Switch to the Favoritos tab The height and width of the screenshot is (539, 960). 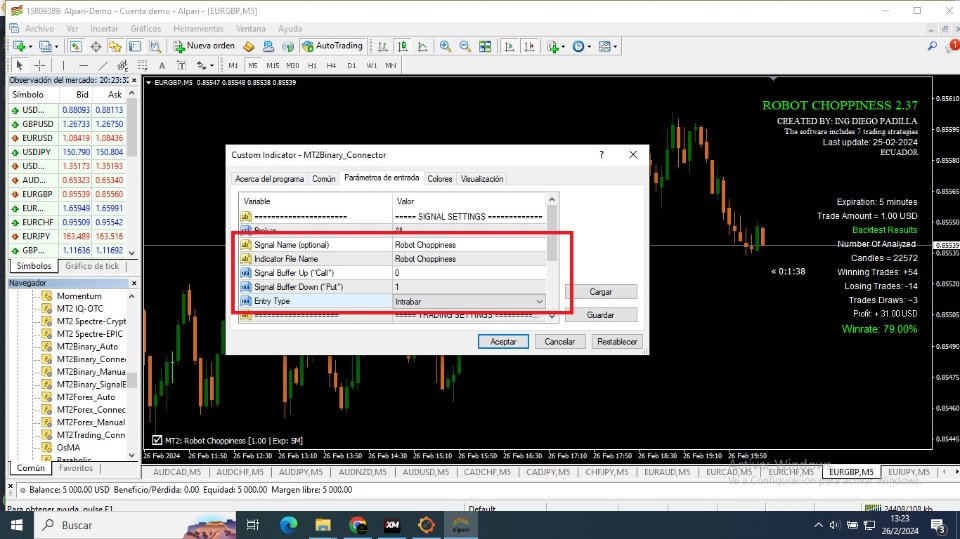[76, 468]
